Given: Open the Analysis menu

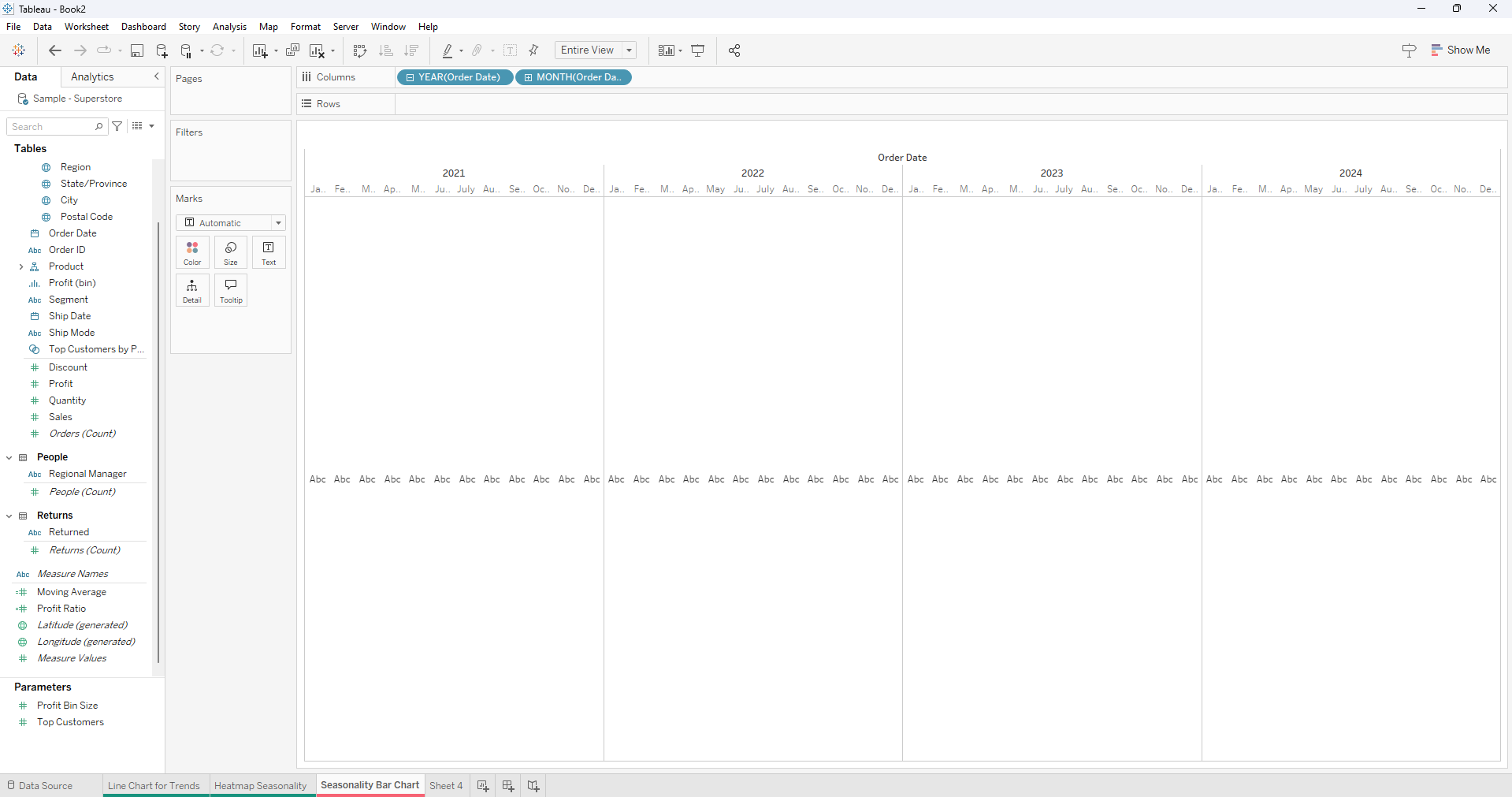Looking at the screenshot, I should pos(229,27).
